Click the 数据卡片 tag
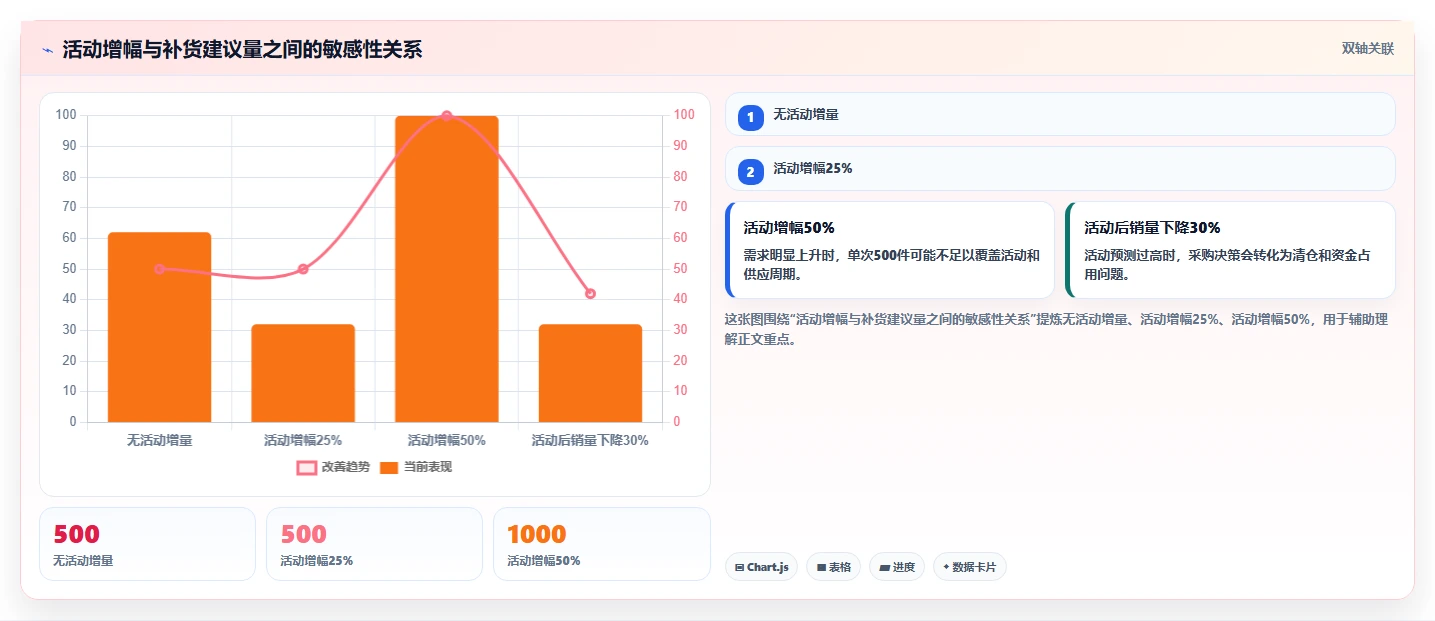The image size is (1435, 621). point(969,567)
